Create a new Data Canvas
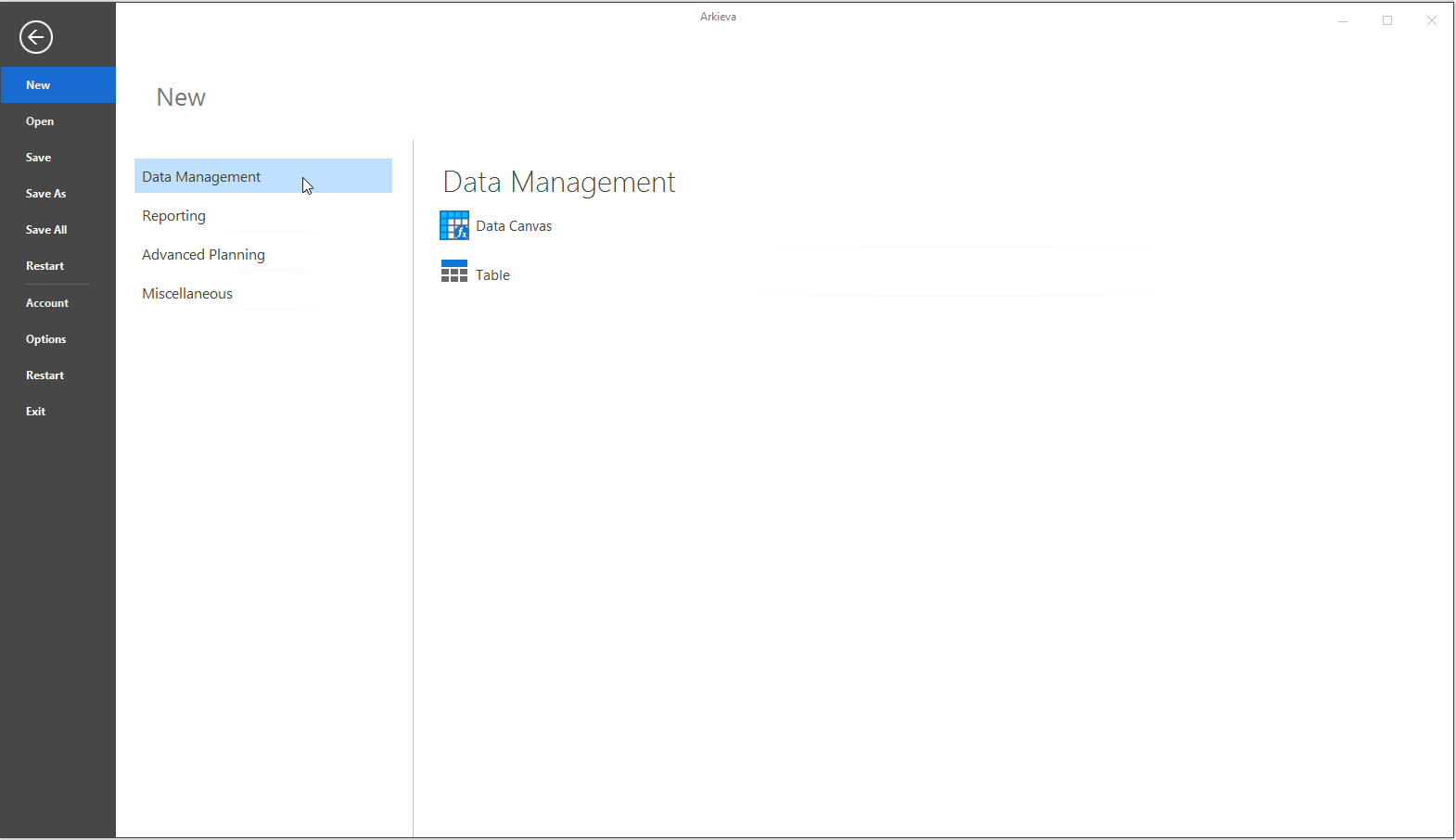The width and height of the screenshot is (1456, 840). [514, 226]
